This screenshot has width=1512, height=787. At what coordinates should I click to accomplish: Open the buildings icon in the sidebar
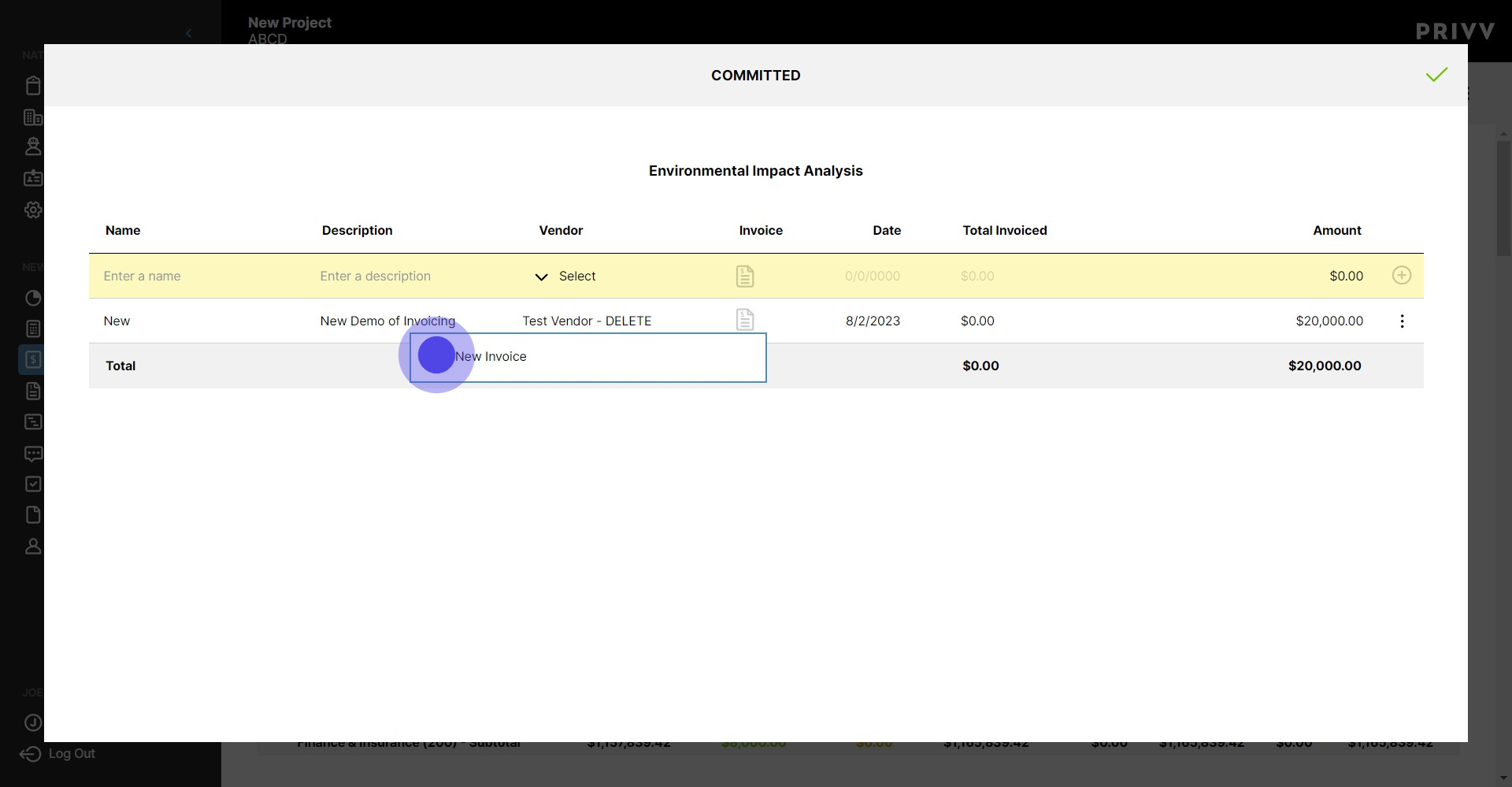click(x=33, y=117)
